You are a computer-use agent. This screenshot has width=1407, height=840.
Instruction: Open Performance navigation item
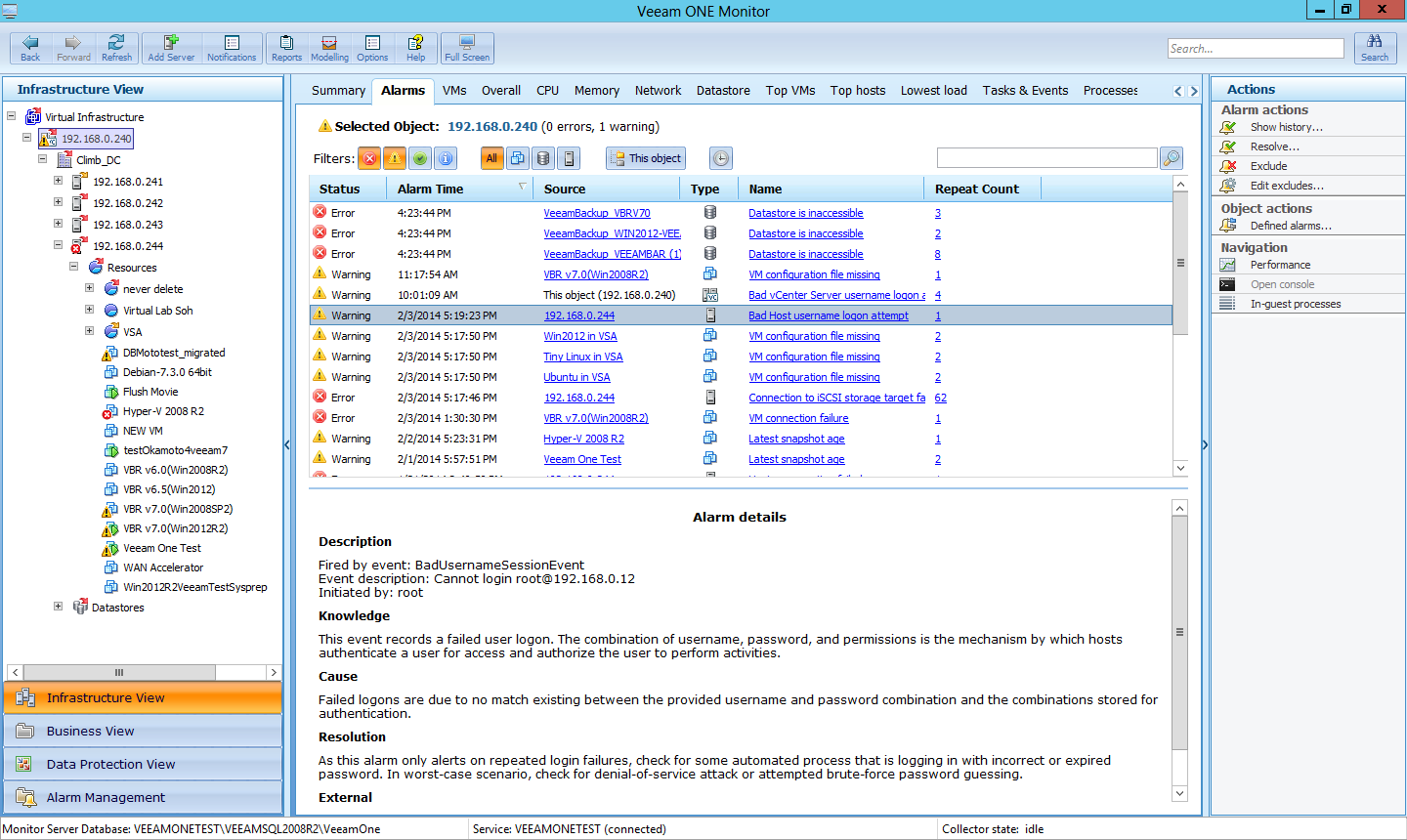pyautogui.click(x=1280, y=265)
